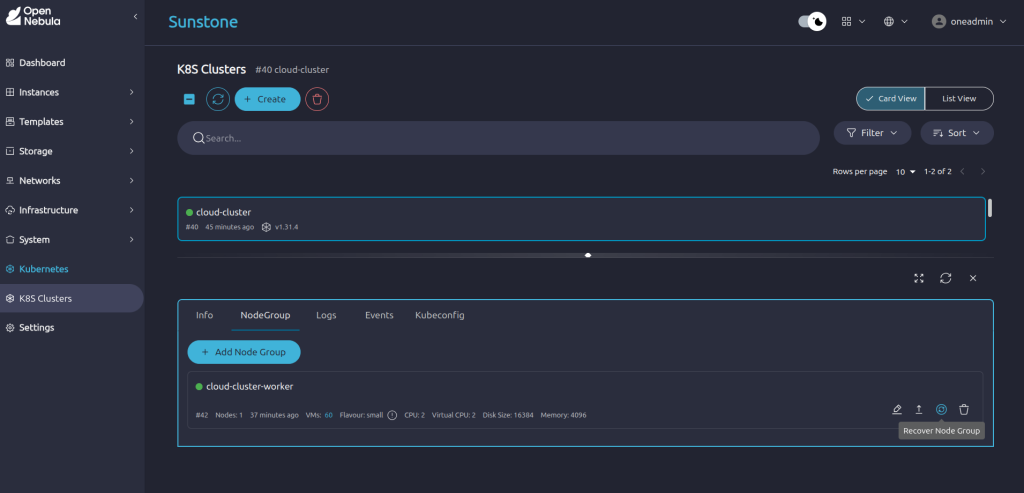The image size is (1024, 493).
Task: Click the cluster list scrollbar
Action: tap(990, 208)
